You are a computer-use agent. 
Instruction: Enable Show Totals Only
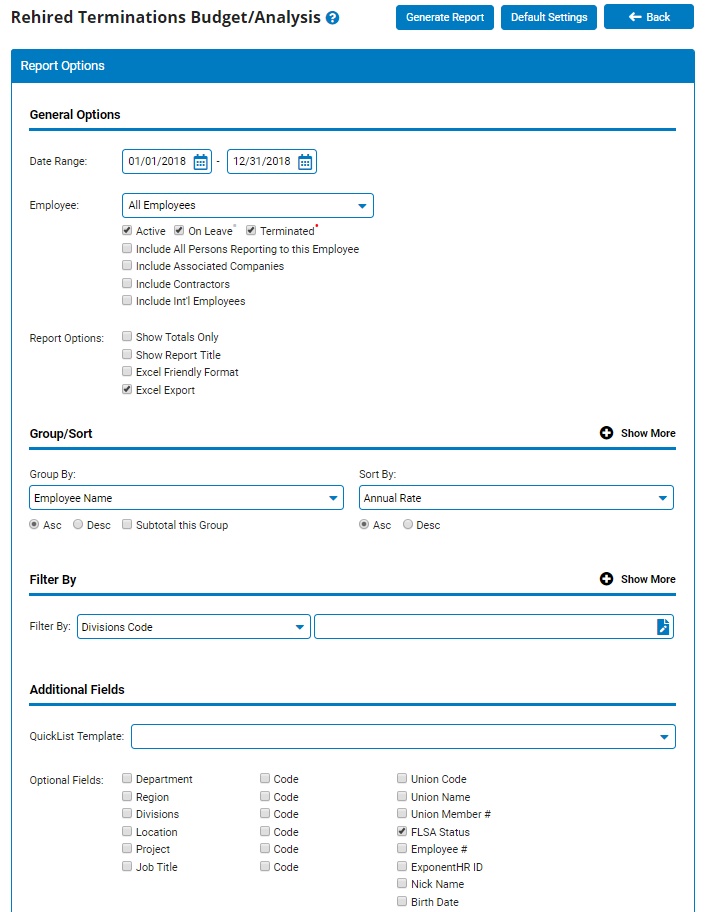pyautogui.click(x=127, y=336)
